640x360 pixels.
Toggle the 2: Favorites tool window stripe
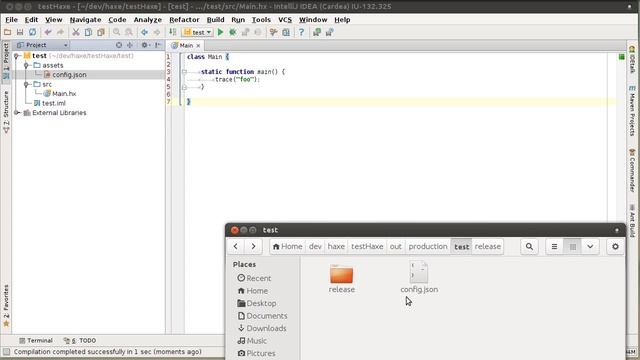point(6,306)
